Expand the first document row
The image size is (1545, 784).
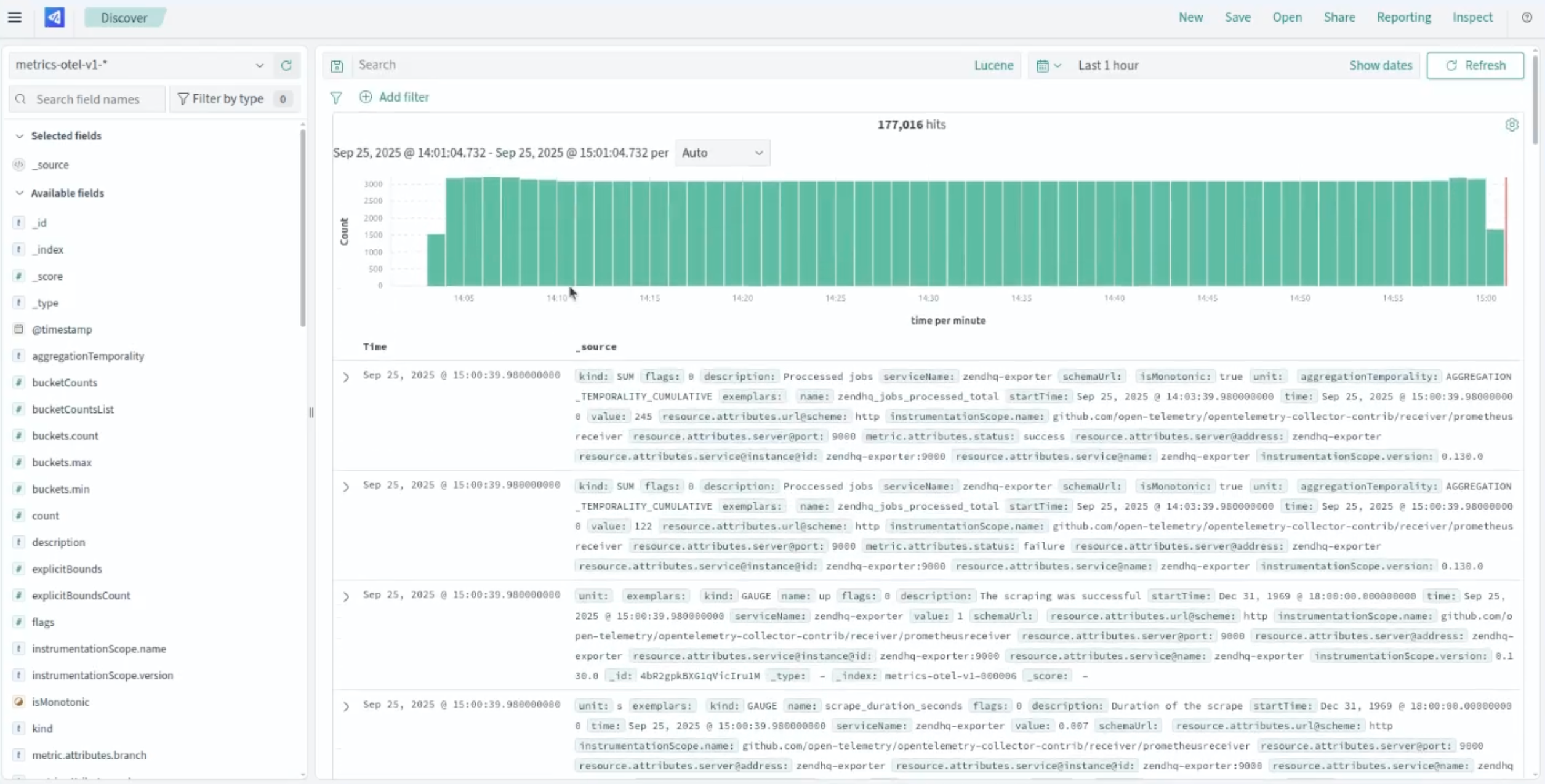(346, 377)
